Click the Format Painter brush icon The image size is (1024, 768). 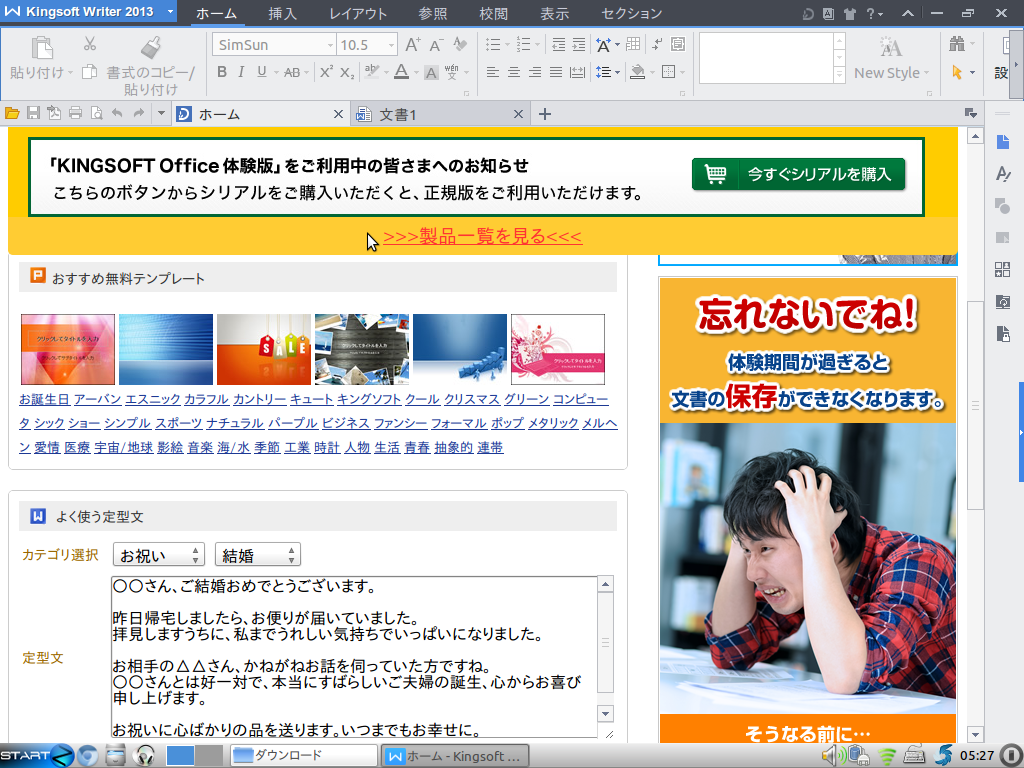pos(151,47)
